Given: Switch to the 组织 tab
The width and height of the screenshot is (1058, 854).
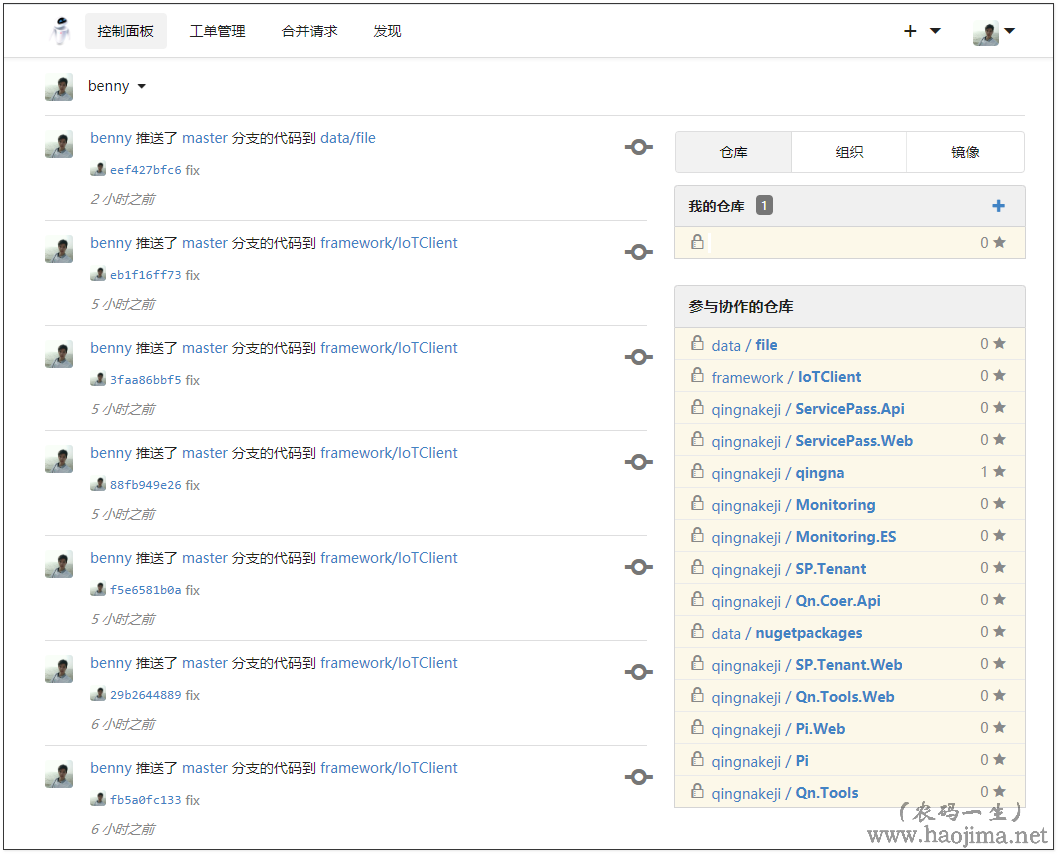Looking at the screenshot, I should pos(849,152).
